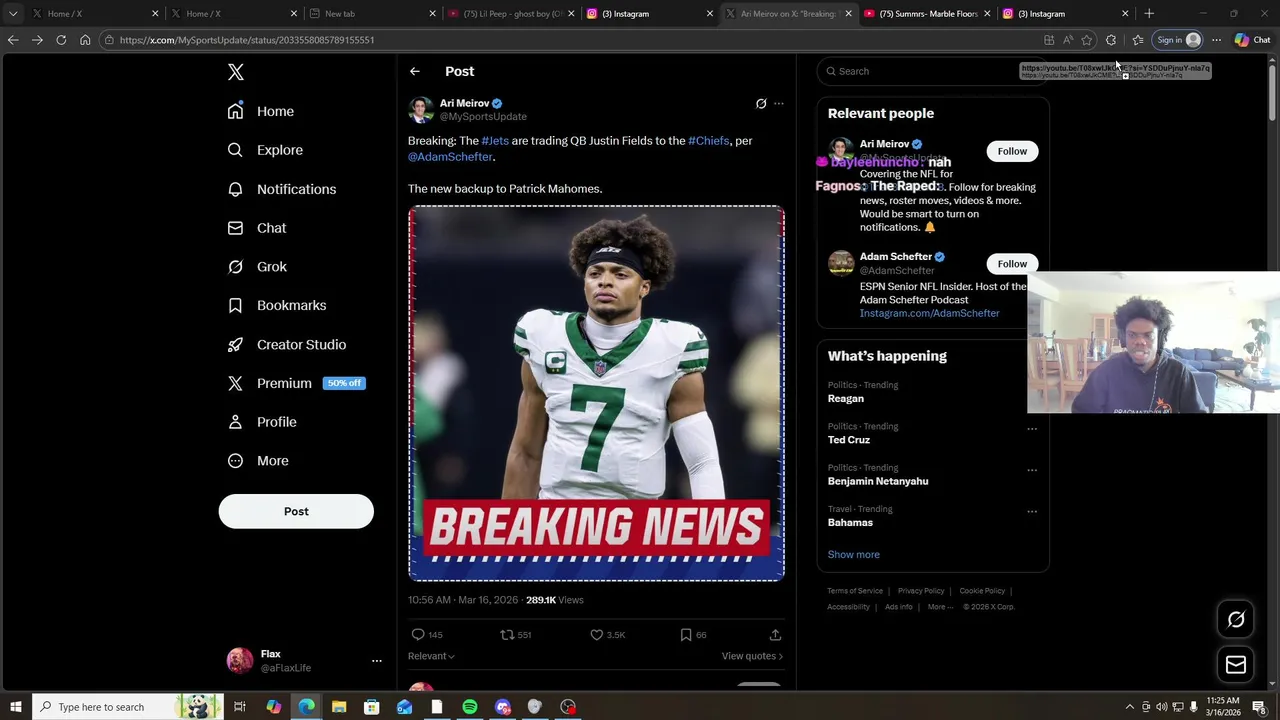Open Copilot Chat in browser toolbar

1252,40
